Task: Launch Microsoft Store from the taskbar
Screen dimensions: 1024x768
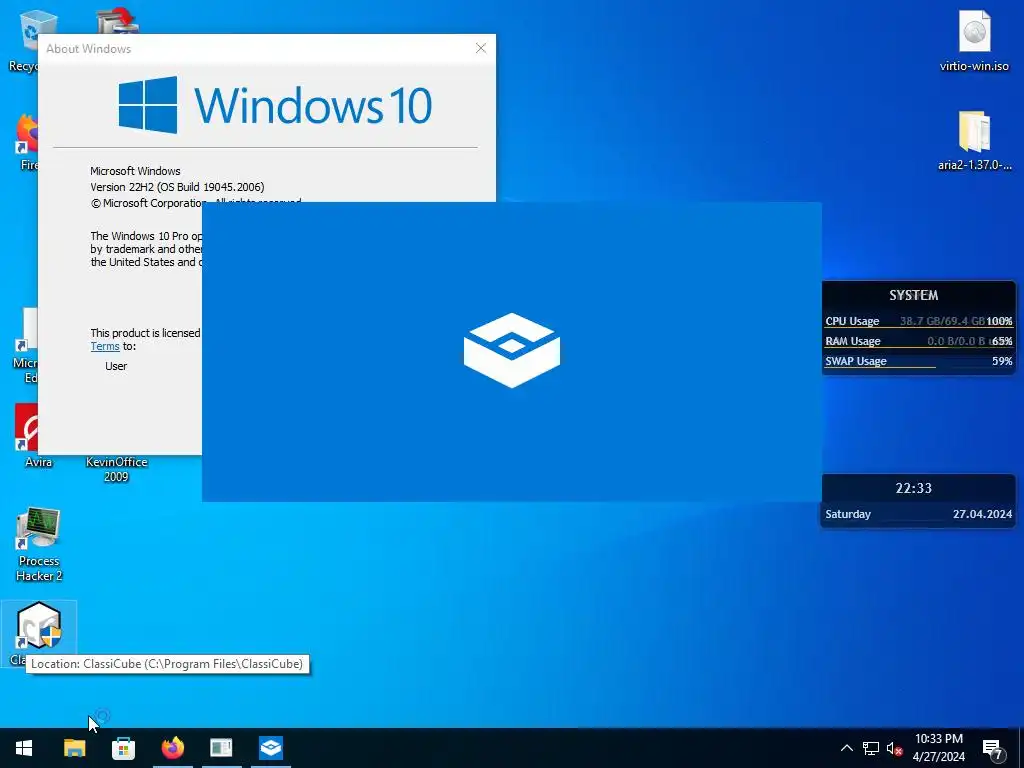Action: coord(123,748)
